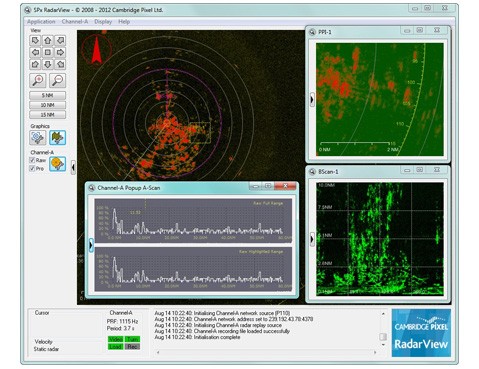The image size is (479, 369).
Task: Click the A-Scan popup window icon
Action: coord(92,188)
